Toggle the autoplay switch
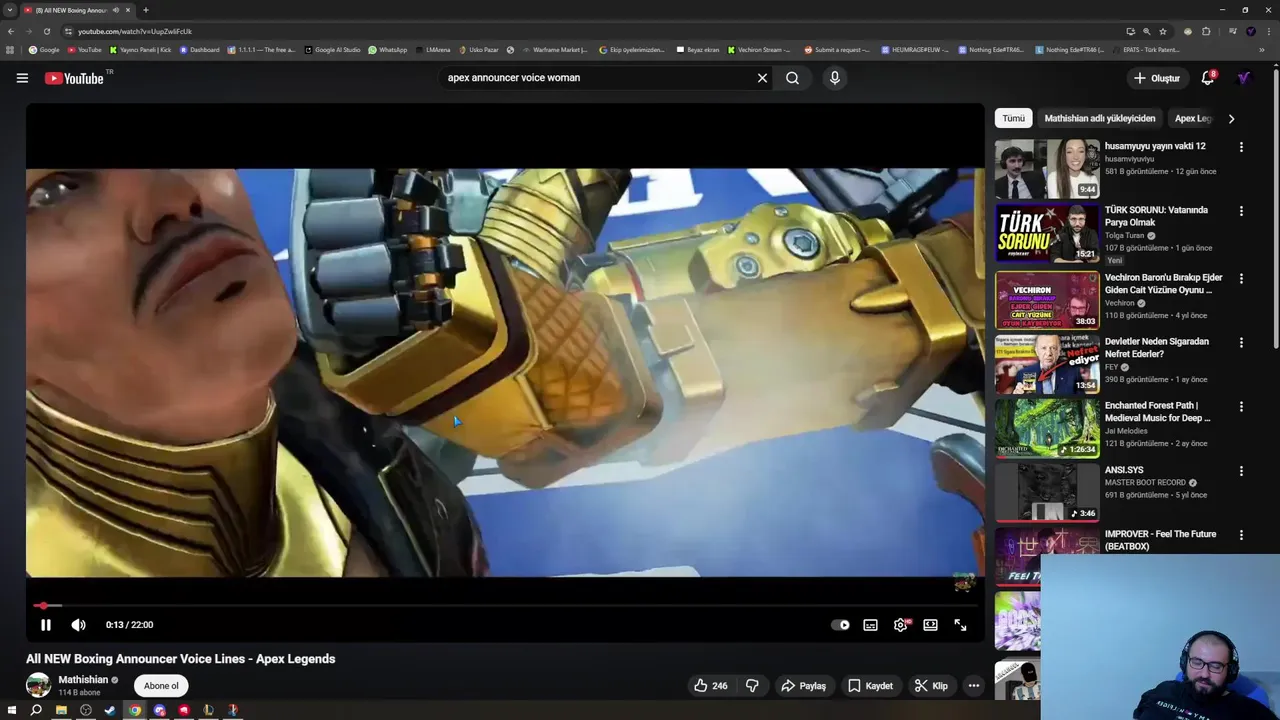Screen dimensions: 1280x720 point(840,625)
